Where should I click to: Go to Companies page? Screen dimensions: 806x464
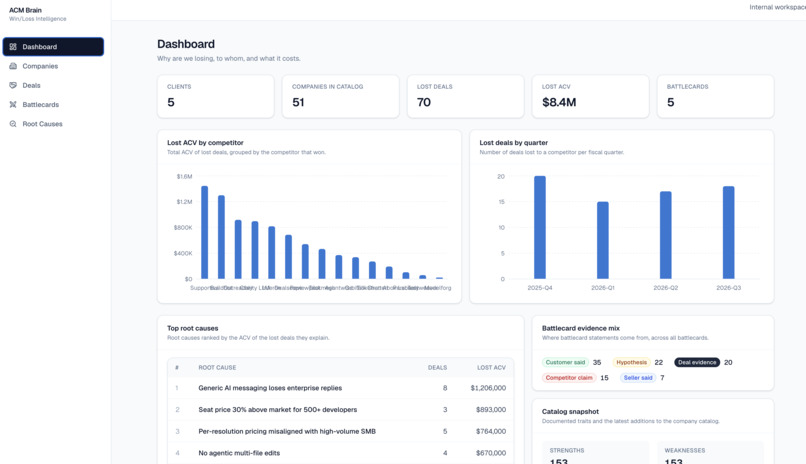(x=53, y=66)
